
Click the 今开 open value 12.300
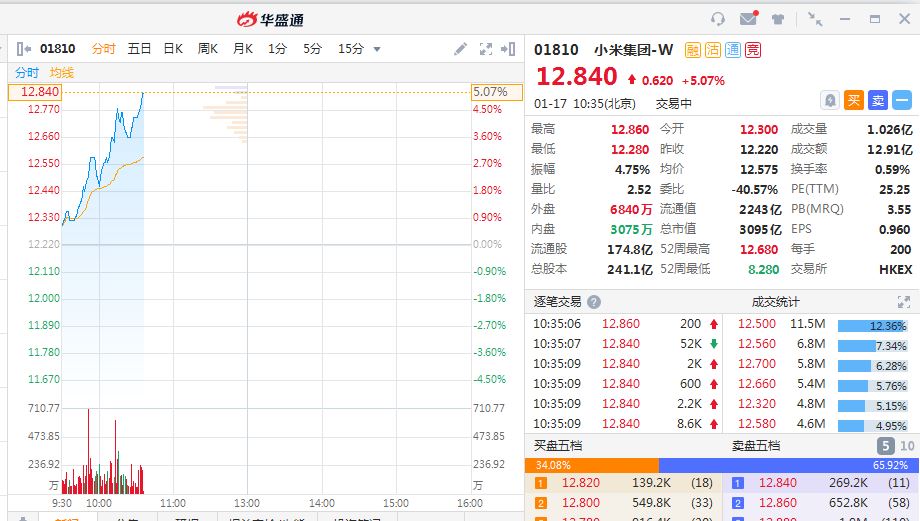coord(759,130)
